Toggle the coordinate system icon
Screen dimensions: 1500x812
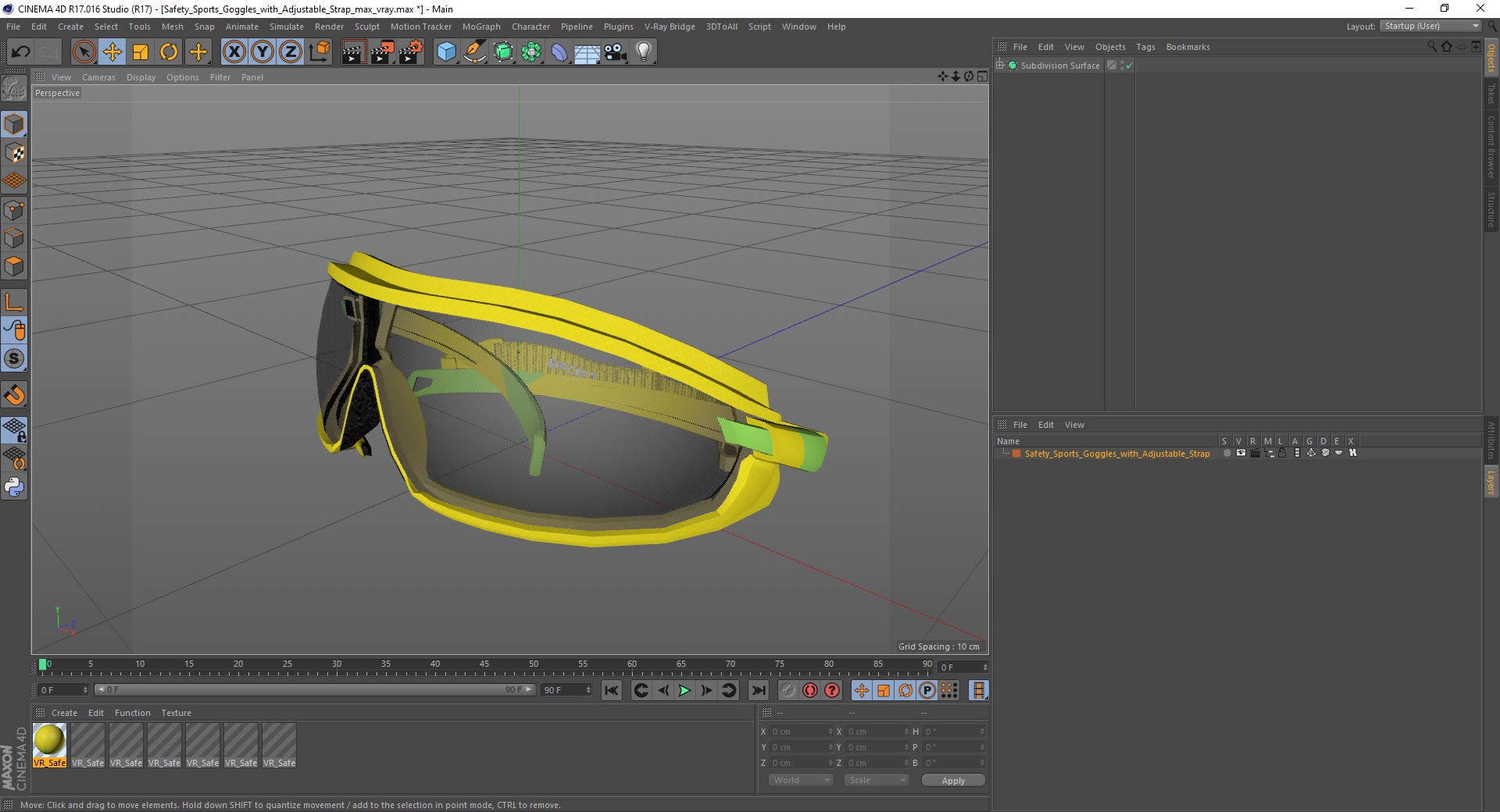tap(320, 52)
